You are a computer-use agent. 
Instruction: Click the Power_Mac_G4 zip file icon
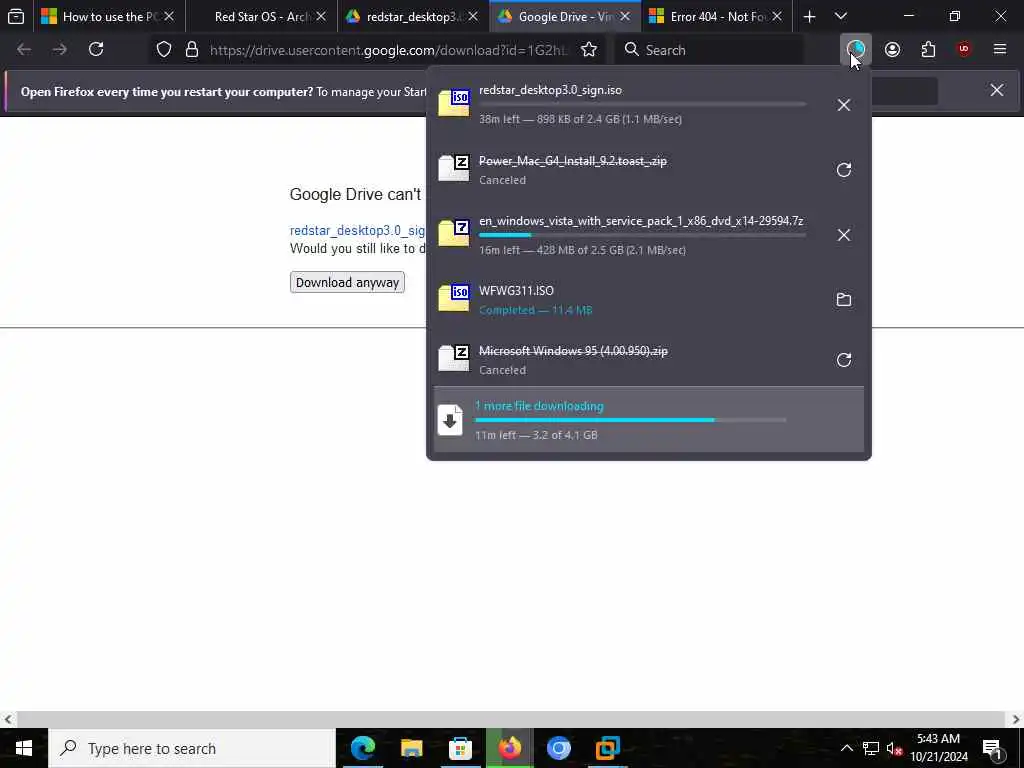[x=454, y=168]
